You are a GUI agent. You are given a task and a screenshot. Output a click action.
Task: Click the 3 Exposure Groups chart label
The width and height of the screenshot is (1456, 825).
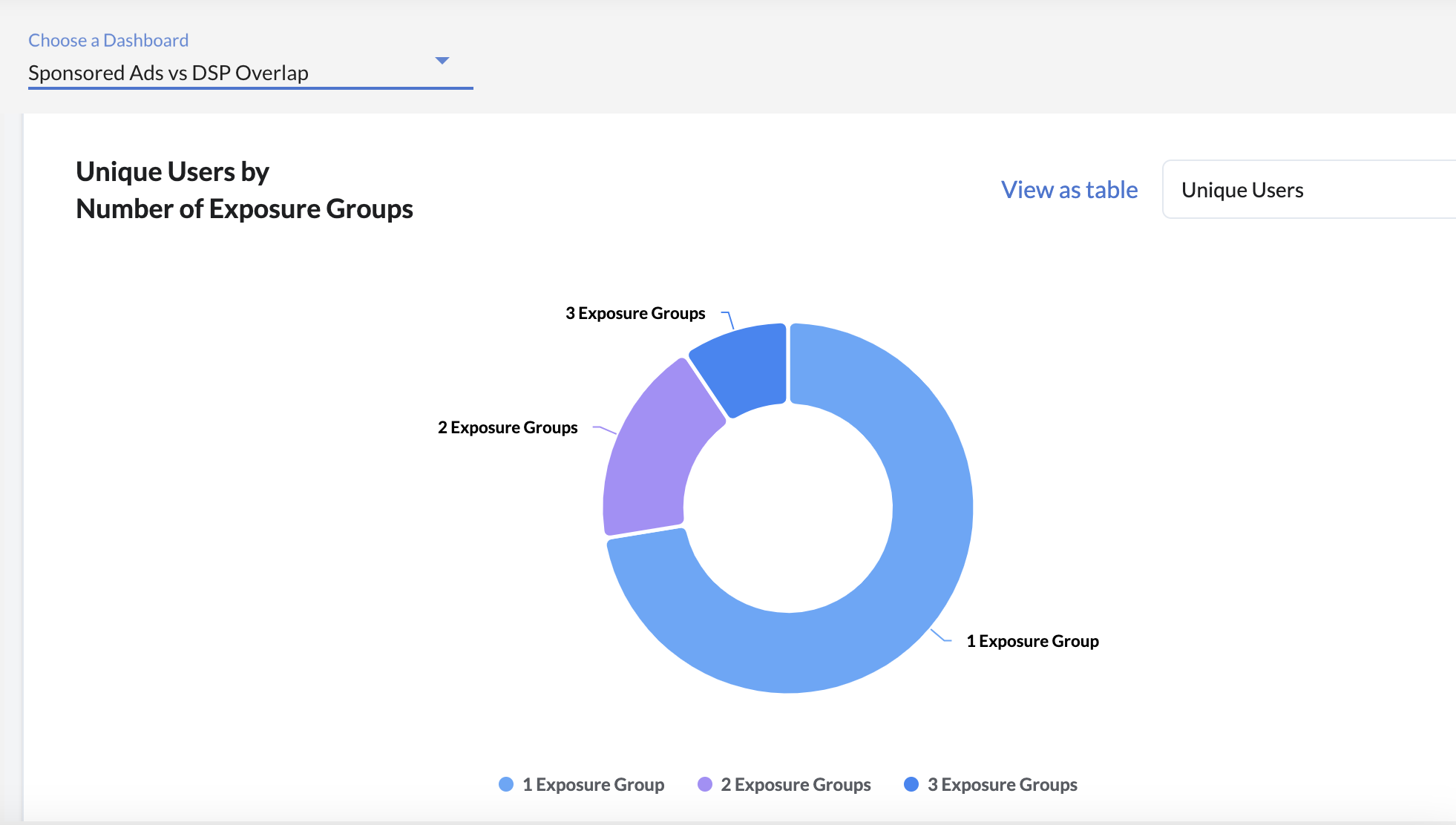point(635,313)
